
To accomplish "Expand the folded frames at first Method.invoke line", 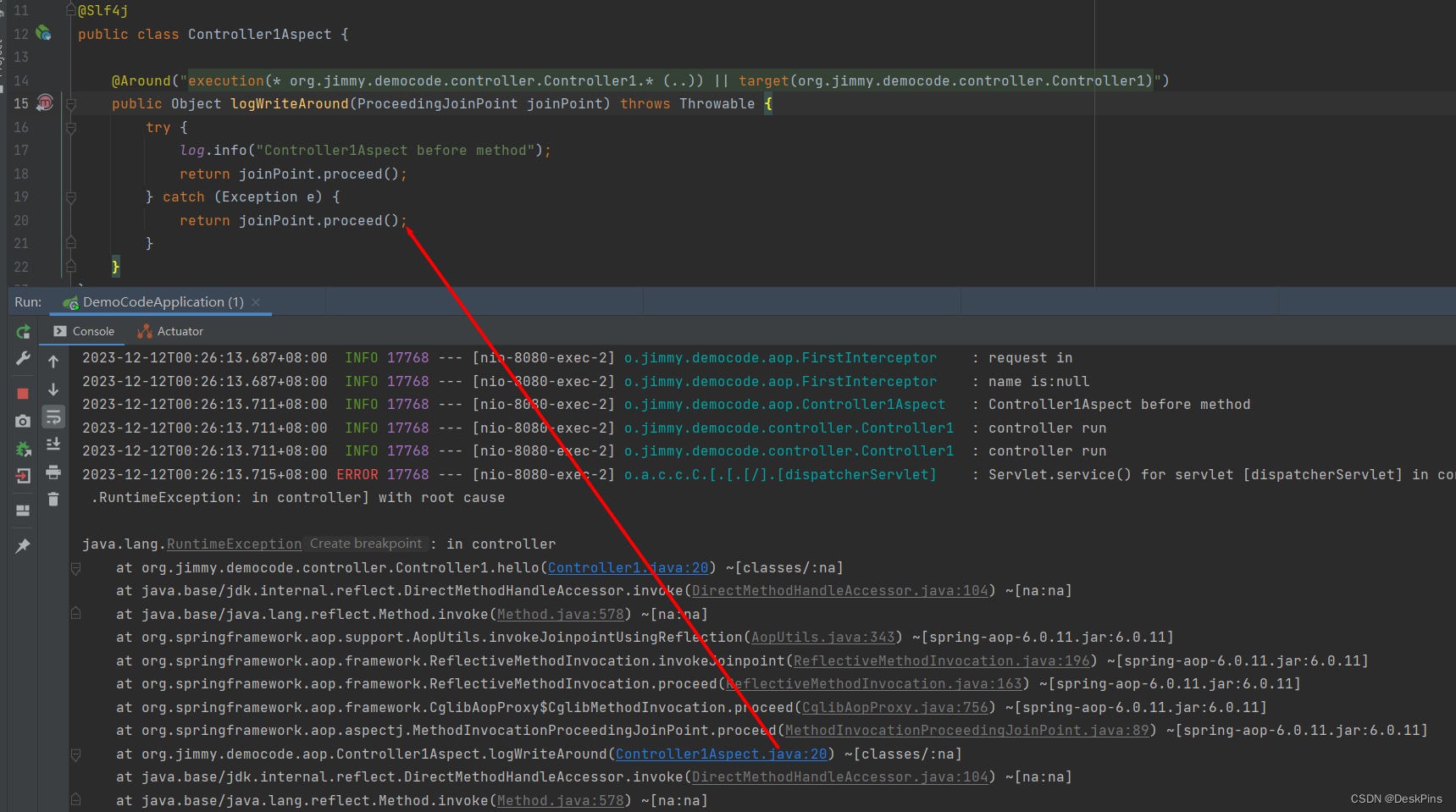I will coord(75,614).
